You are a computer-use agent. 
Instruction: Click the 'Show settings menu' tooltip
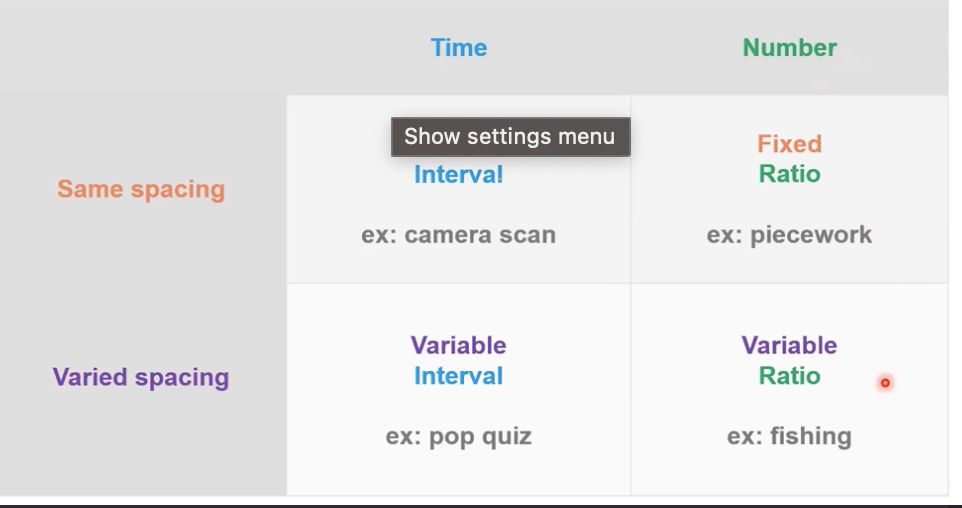coord(510,137)
